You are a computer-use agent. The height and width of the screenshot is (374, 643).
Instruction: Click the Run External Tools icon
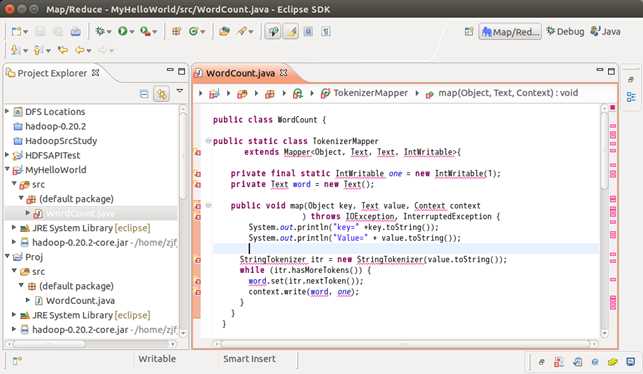145,31
